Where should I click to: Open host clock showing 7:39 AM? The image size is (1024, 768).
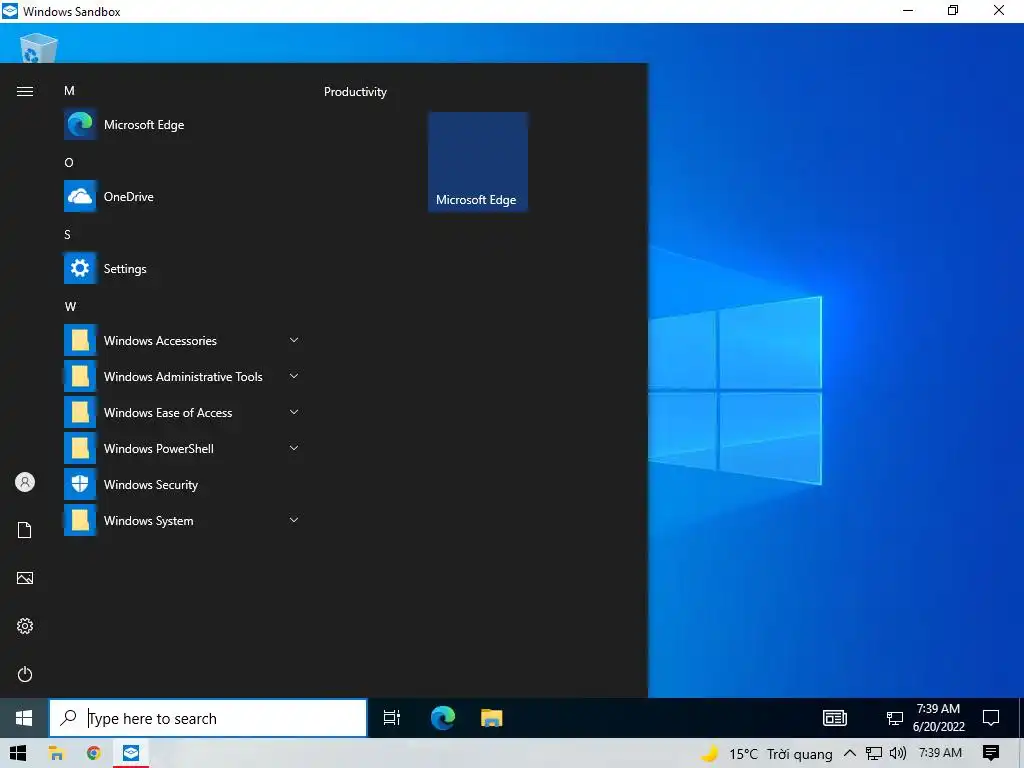tap(940, 753)
